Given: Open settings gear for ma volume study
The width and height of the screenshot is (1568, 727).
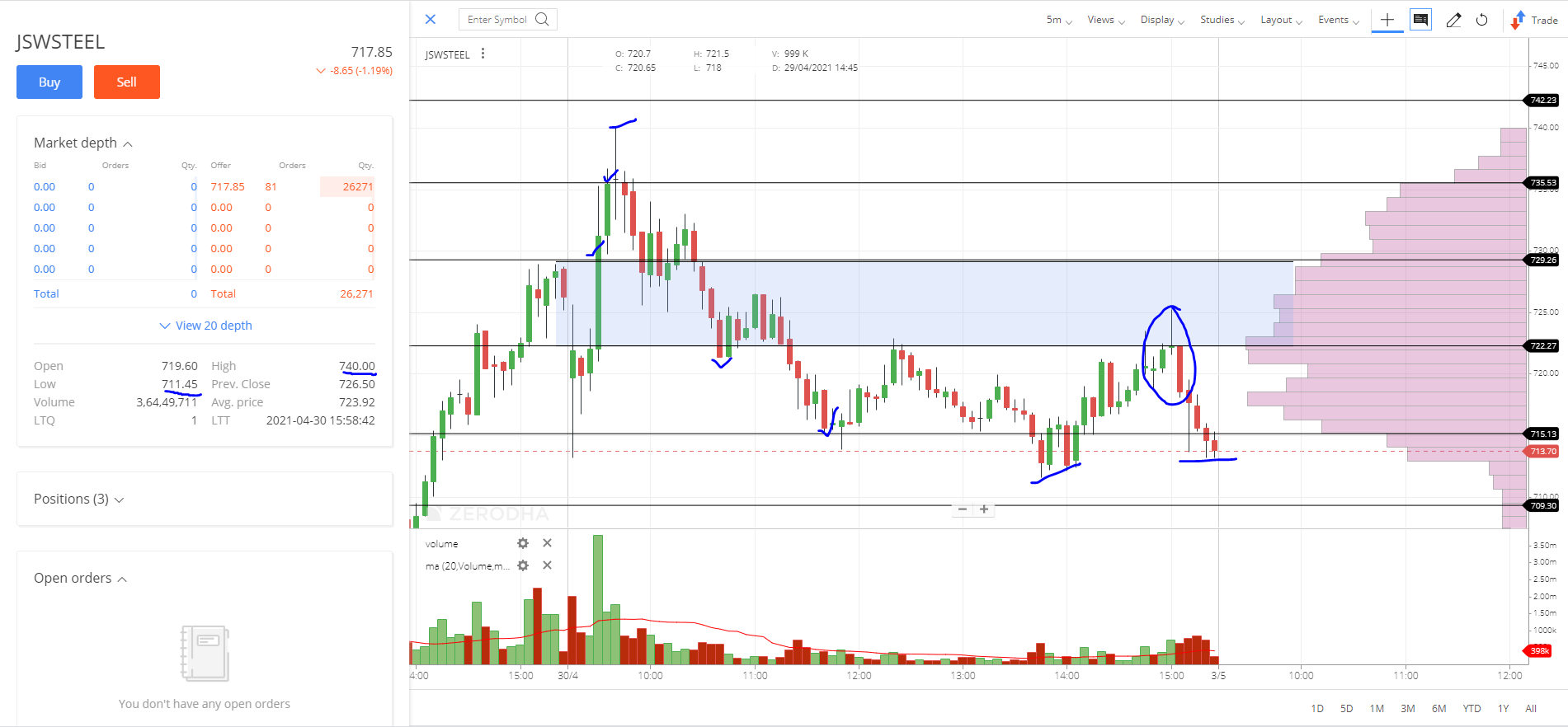Looking at the screenshot, I should tap(523, 565).
